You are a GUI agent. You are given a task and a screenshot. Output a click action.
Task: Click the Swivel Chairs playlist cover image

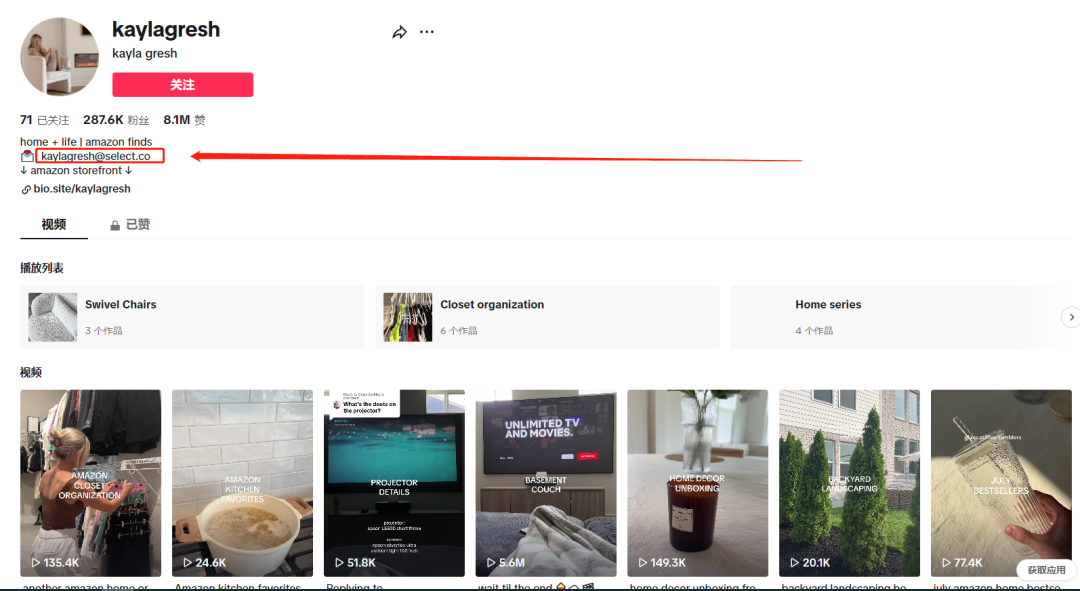pyautogui.click(x=52, y=317)
